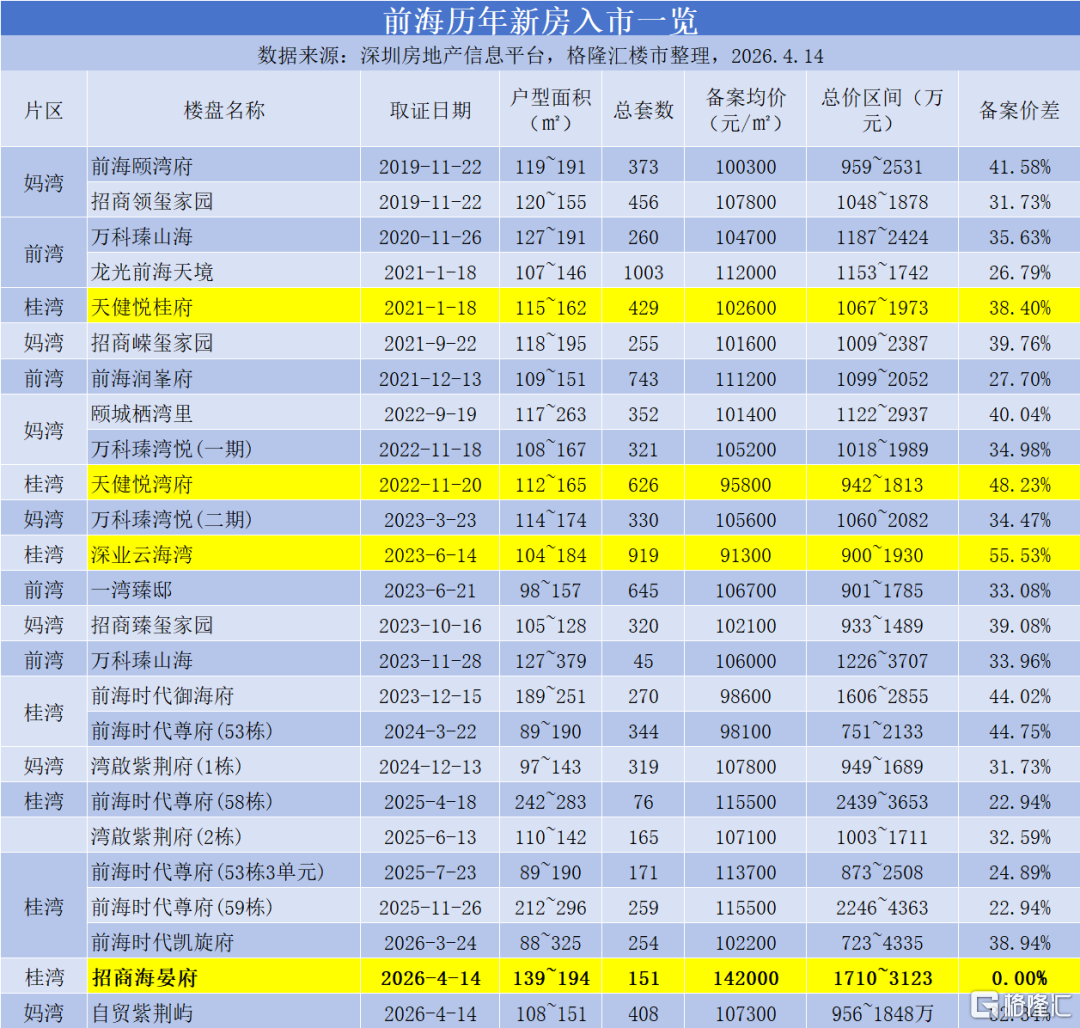Click the 片区 column header
The height and width of the screenshot is (1028, 1080).
[x=44, y=110]
